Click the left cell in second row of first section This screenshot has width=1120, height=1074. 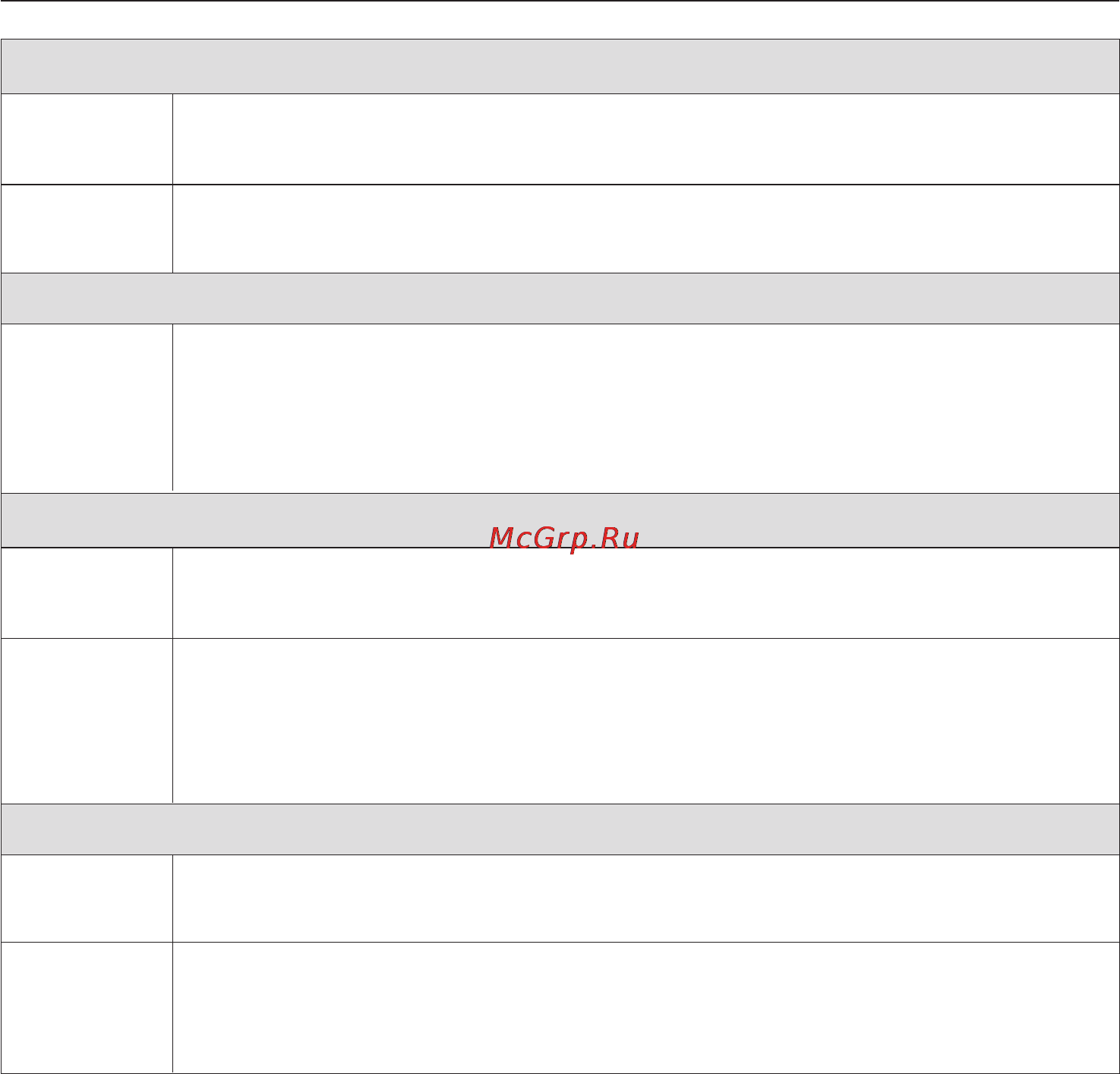[87, 229]
